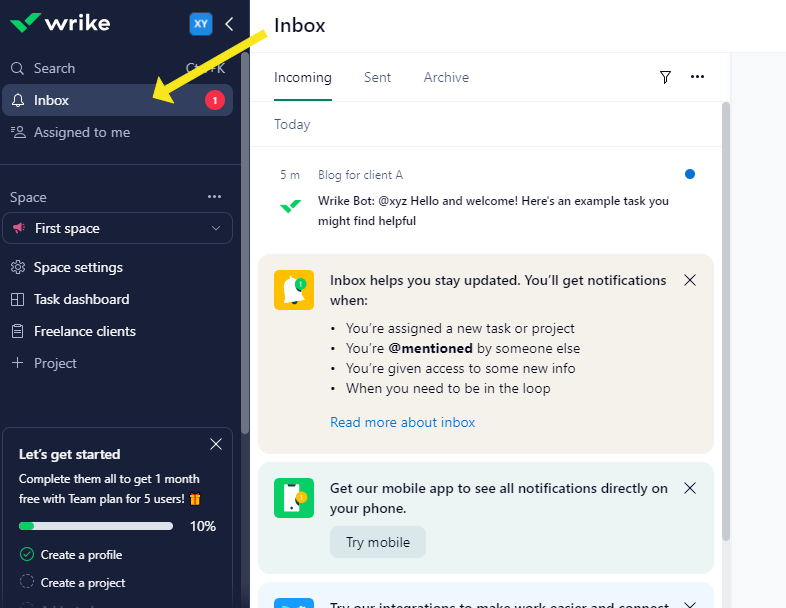The image size is (786, 608).
Task: Click the Let's get started heading
Action: pyautogui.click(x=70, y=454)
